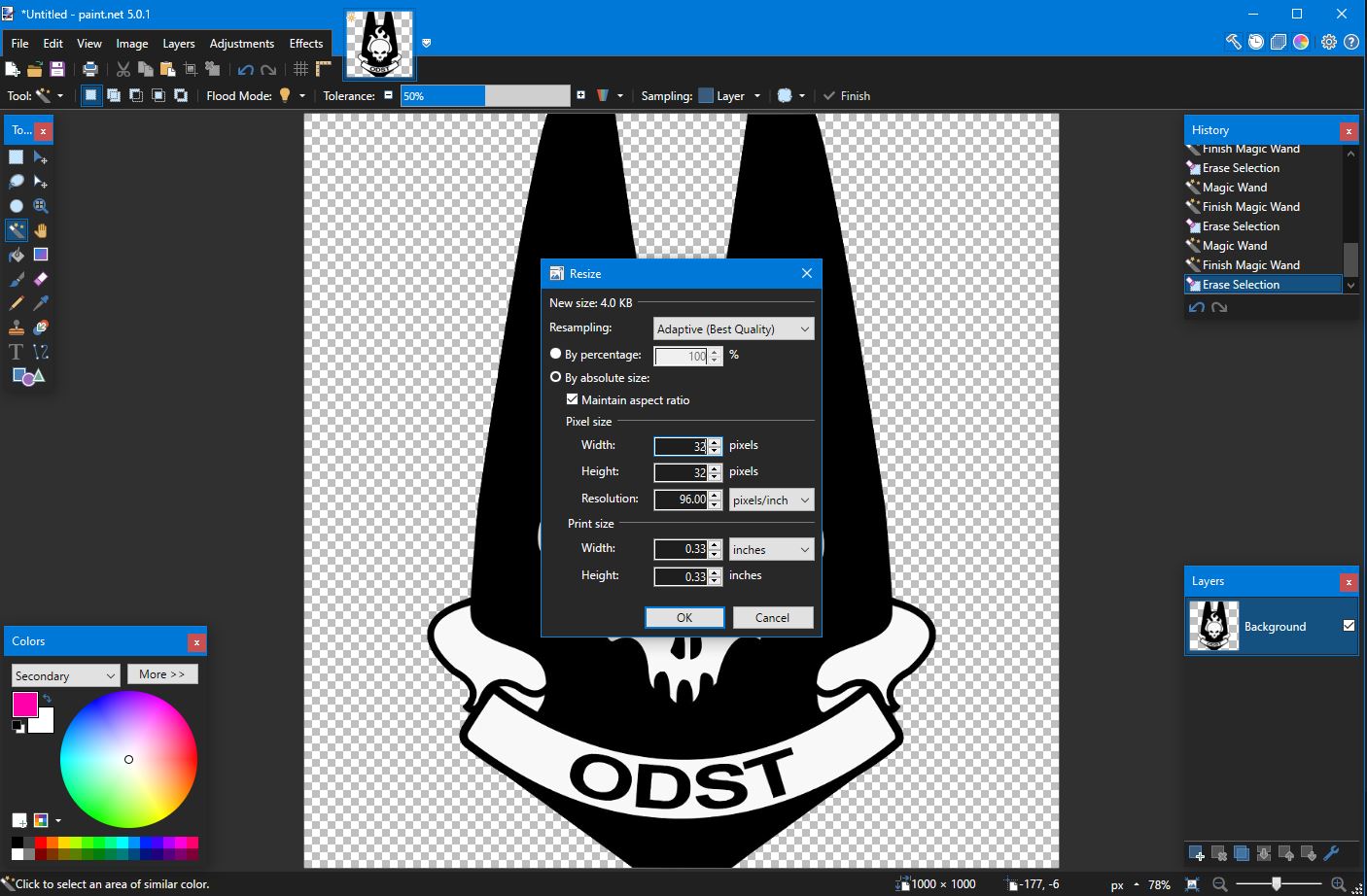Image resolution: width=1367 pixels, height=896 pixels.
Task: Select the Pan hand tool
Action: (41, 230)
